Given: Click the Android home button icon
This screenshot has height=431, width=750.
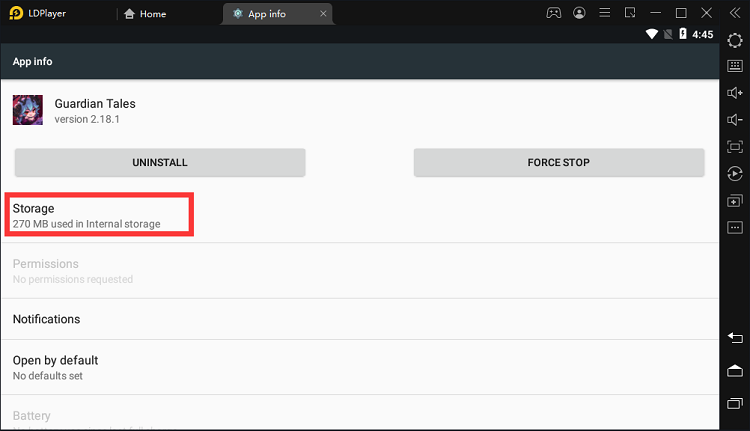Looking at the screenshot, I should [735, 371].
